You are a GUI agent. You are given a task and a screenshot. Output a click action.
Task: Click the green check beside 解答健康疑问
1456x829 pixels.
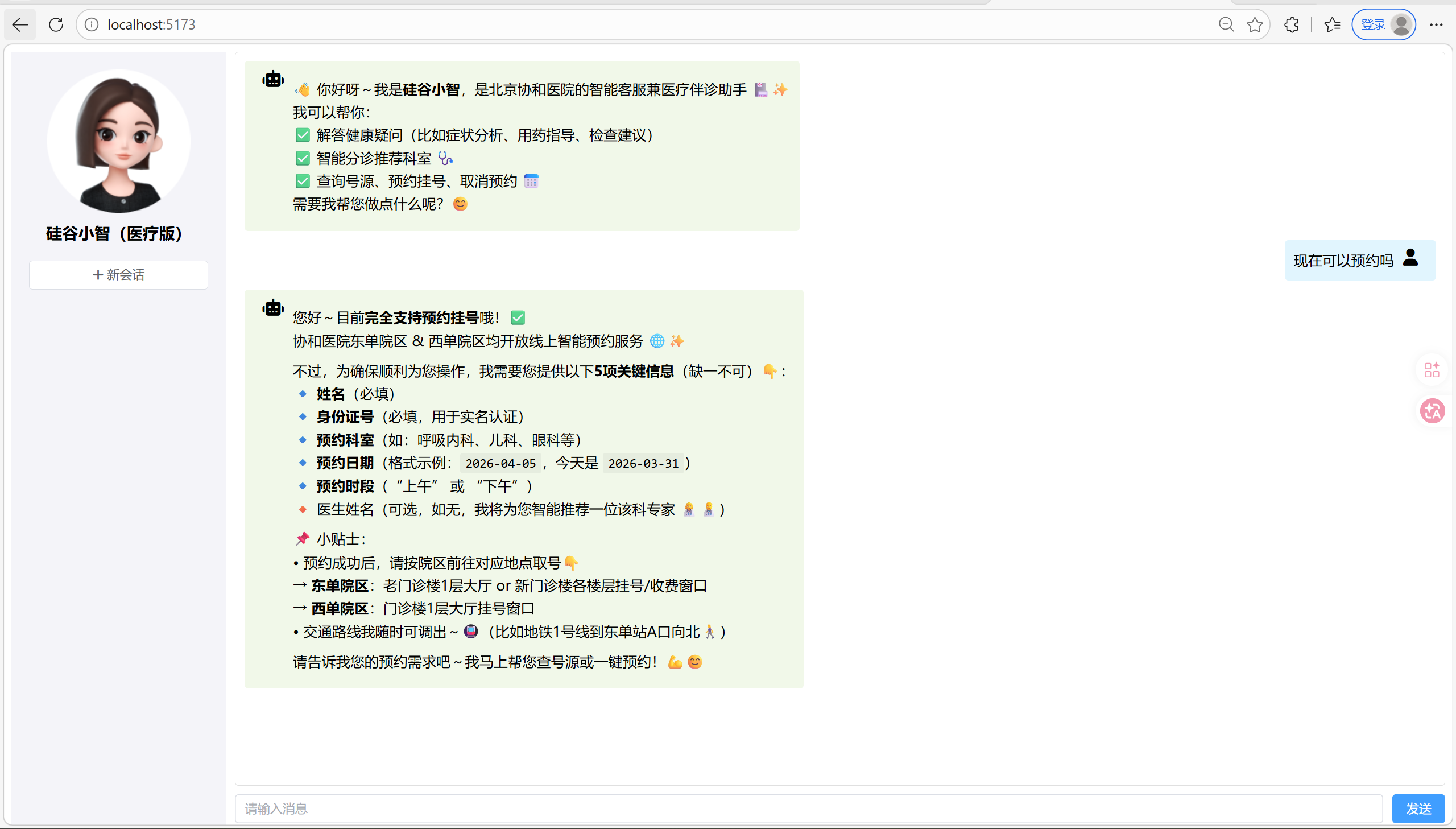pyautogui.click(x=303, y=135)
